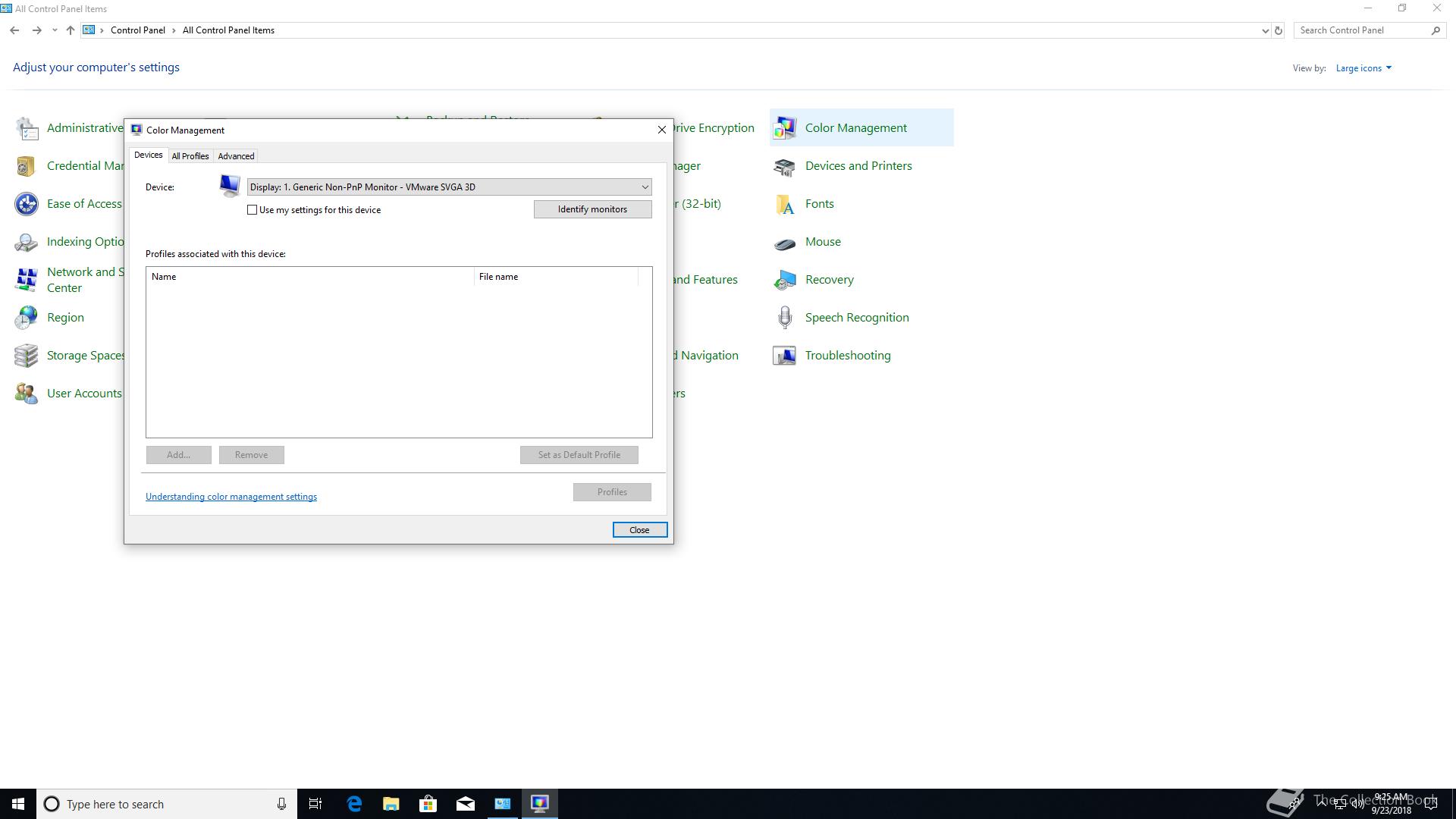Click the taskbar Type here to search box

click(x=167, y=804)
